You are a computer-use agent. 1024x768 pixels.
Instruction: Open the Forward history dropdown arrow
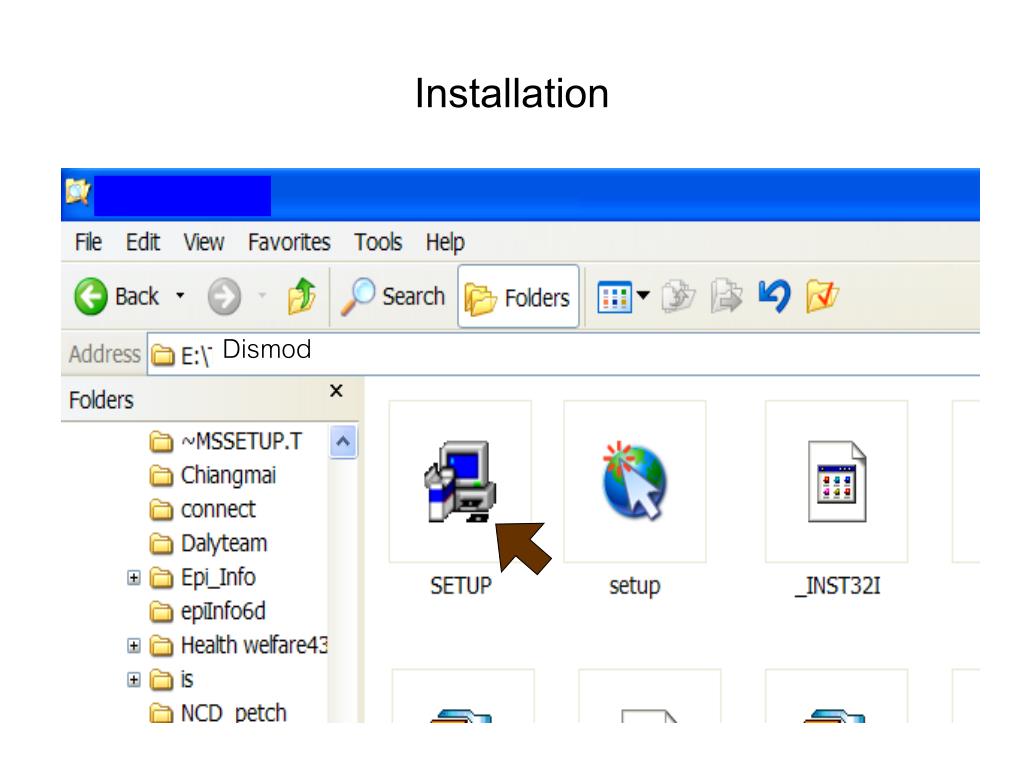(x=262, y=296)
